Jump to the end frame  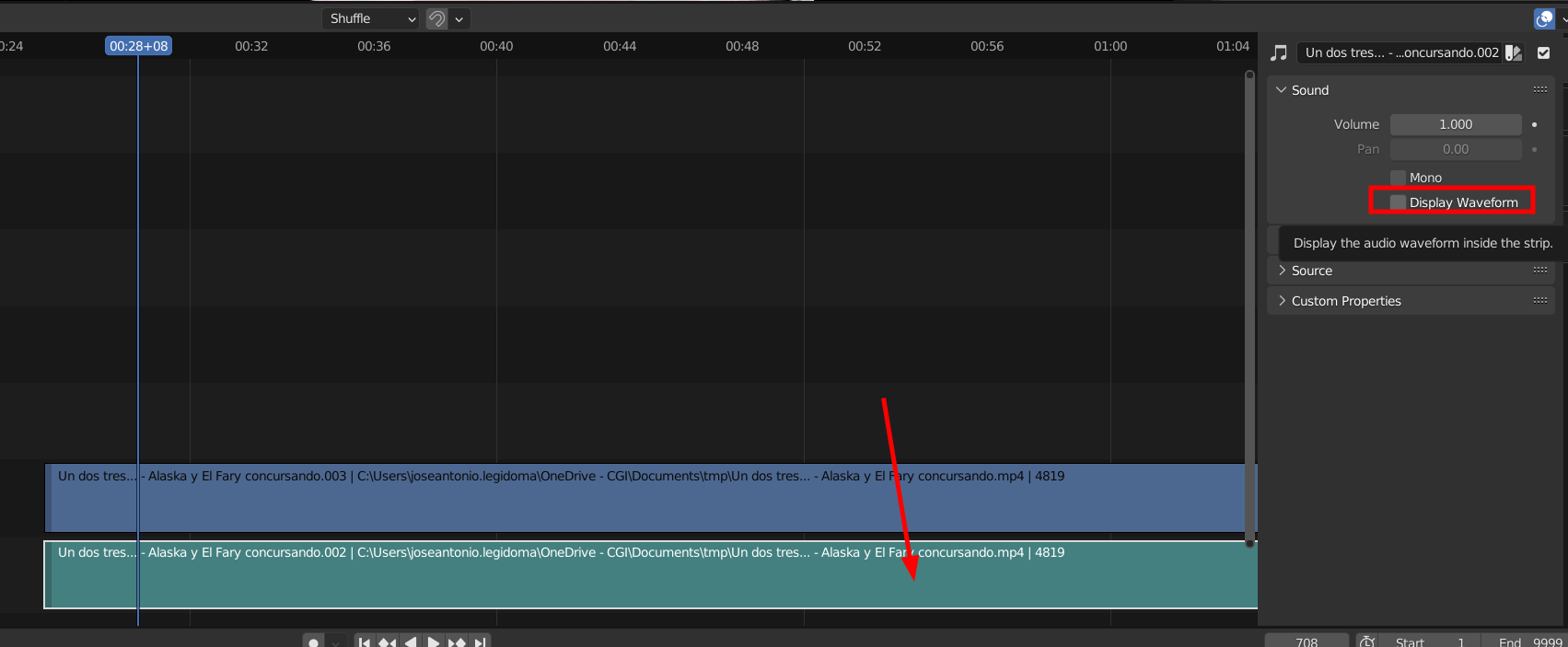[x=480, y=641]
